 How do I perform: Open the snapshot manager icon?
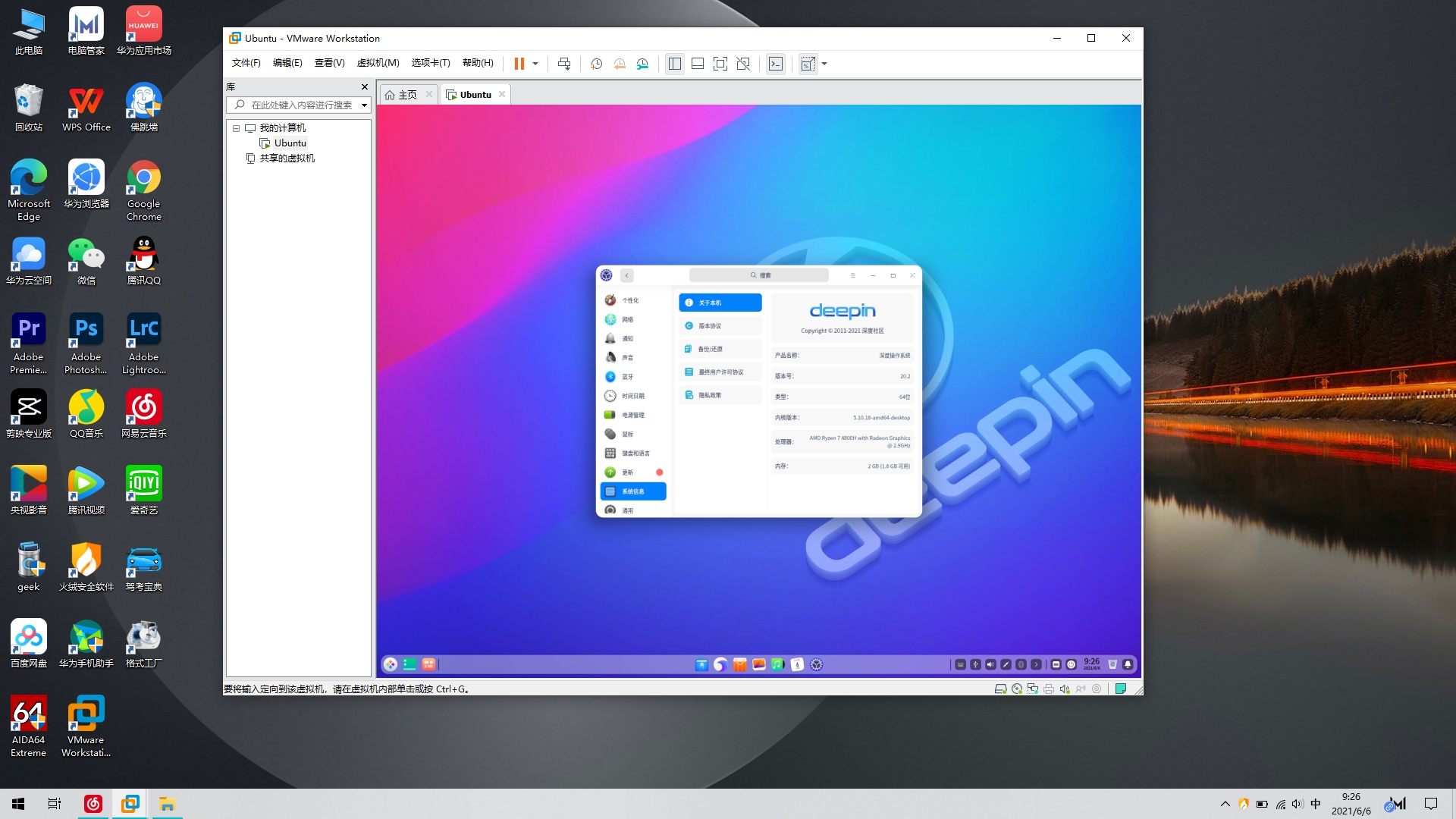[x=642, y=64]
